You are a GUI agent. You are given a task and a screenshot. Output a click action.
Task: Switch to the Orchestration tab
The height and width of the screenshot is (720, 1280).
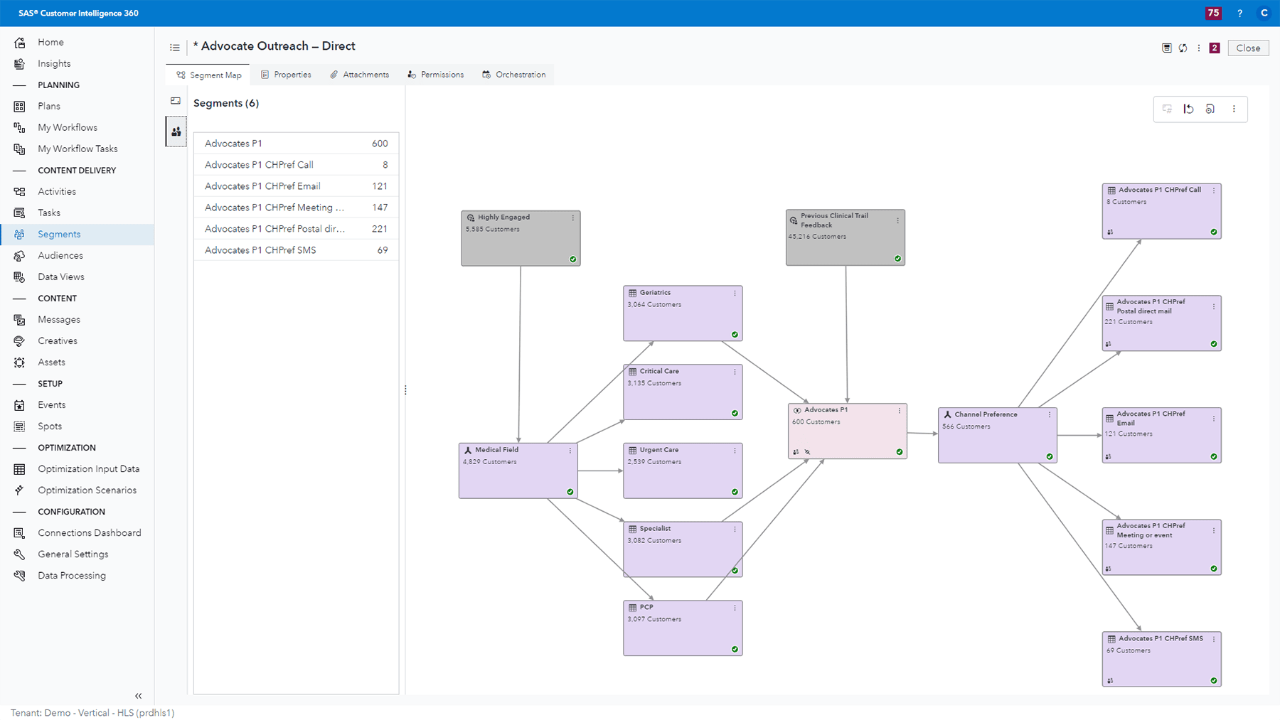click(x=514, y=75)
